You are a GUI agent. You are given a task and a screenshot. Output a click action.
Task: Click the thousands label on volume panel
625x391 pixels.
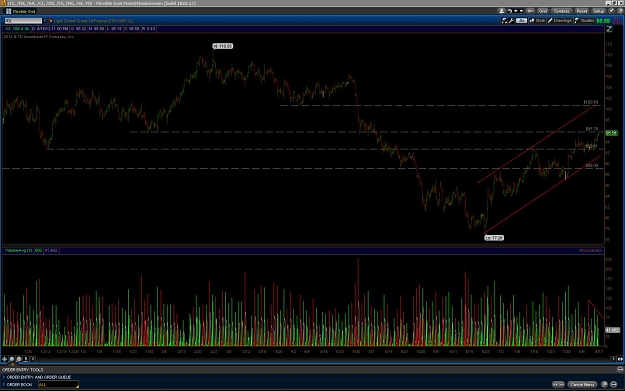[x=590, y=251]
